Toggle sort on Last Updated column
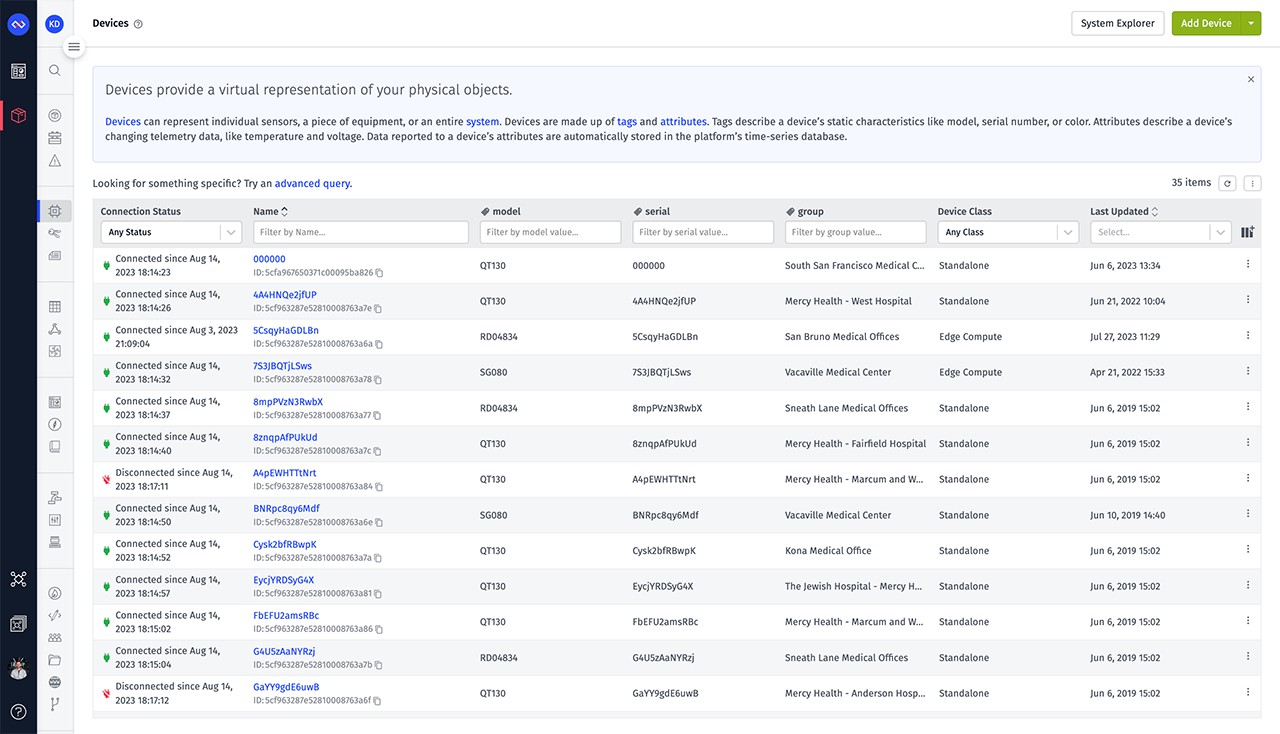 coord(1155,212)
